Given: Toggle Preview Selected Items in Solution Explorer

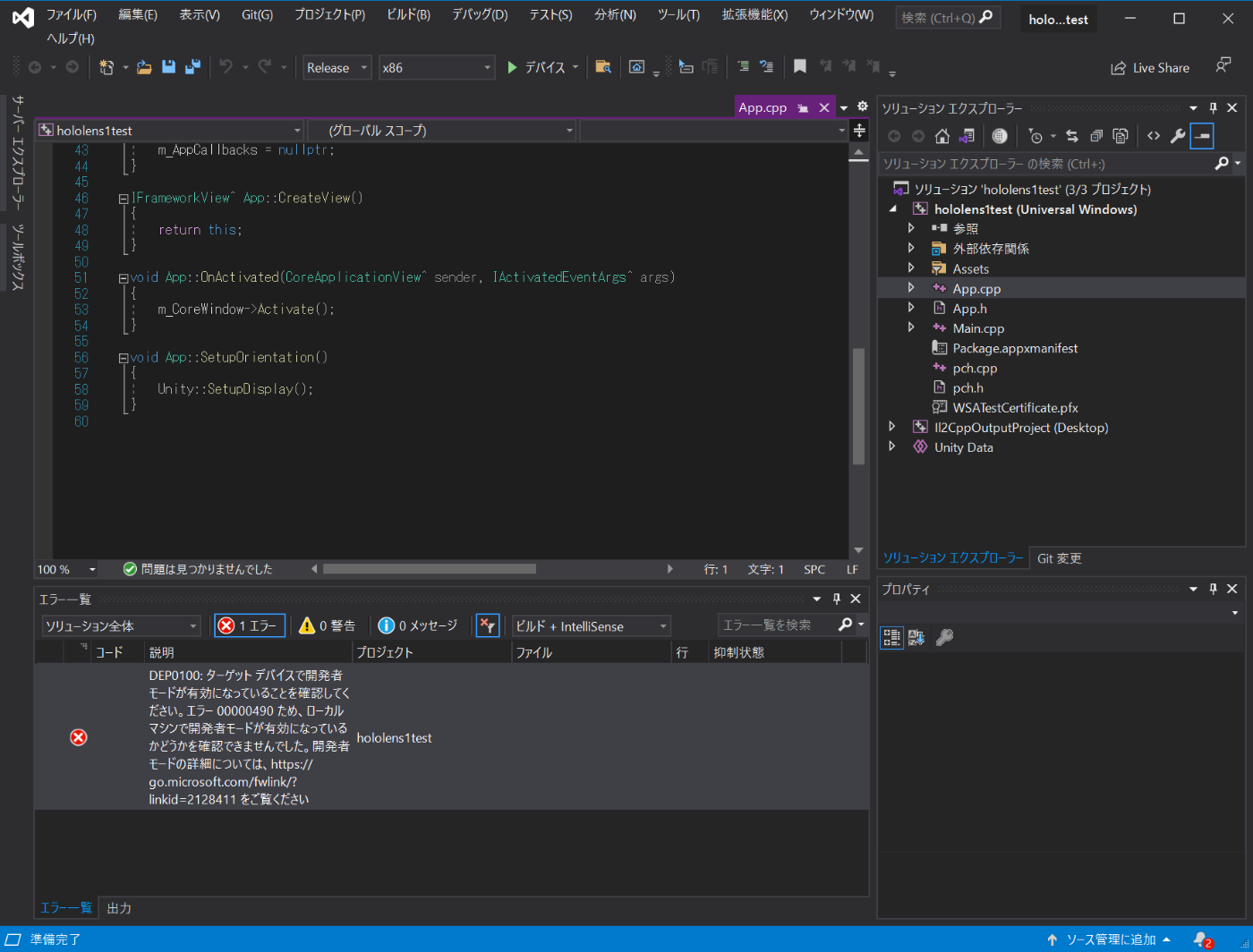Looking at the screenshot, I should click(x=1202, y=136).
